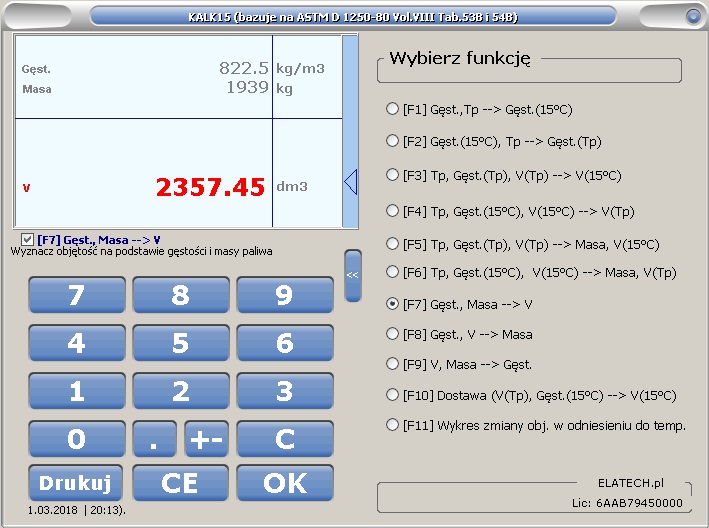The image size is (709, 528).
Task: Tap keypad digit 0
Action: [77, 438]
